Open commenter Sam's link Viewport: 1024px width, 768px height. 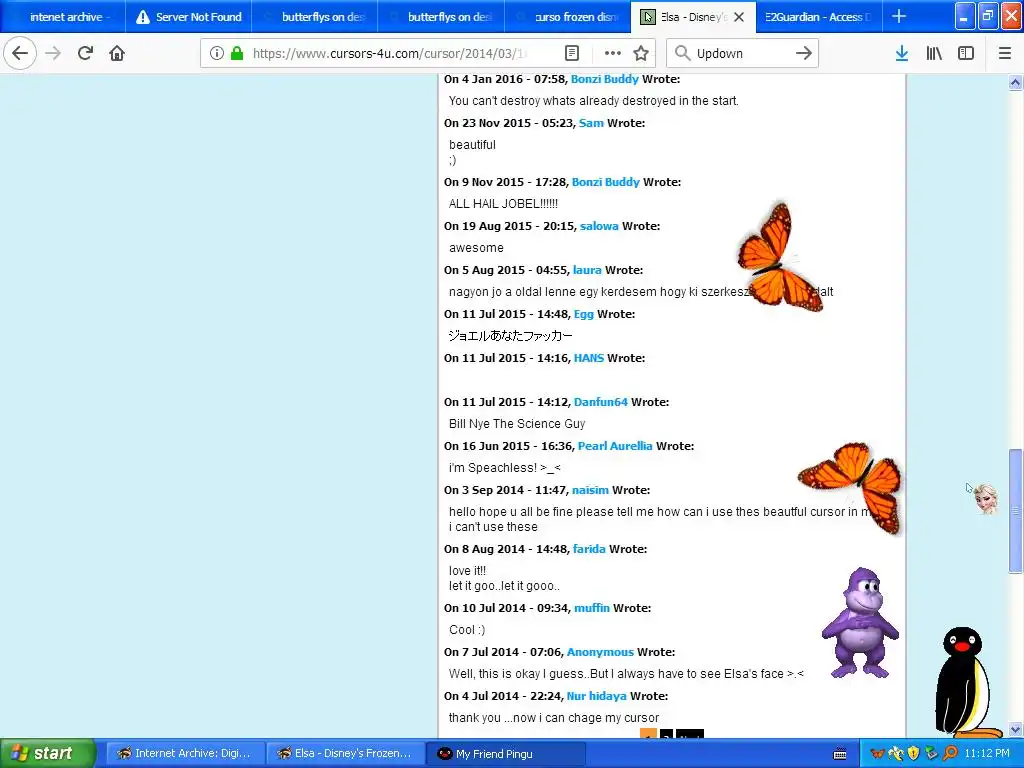click(x=591, y=123)
